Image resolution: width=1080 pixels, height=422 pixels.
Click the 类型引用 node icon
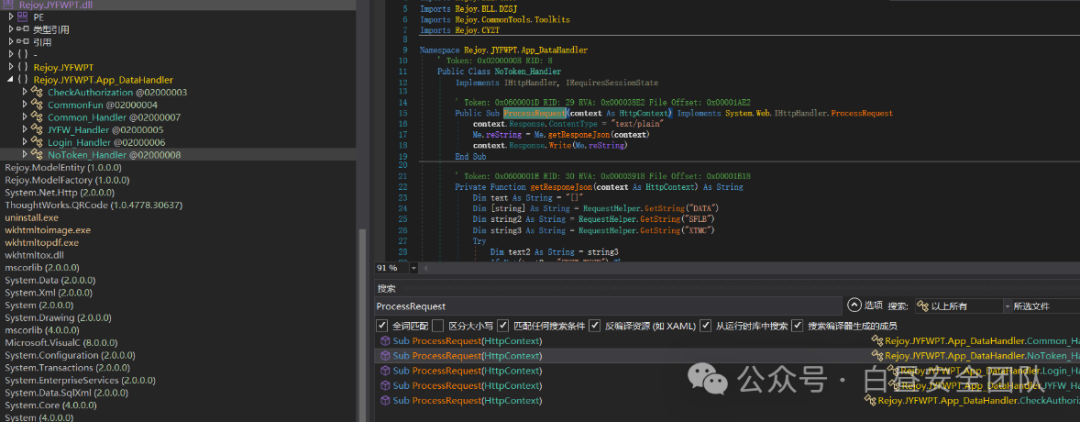tap(23, 30)
